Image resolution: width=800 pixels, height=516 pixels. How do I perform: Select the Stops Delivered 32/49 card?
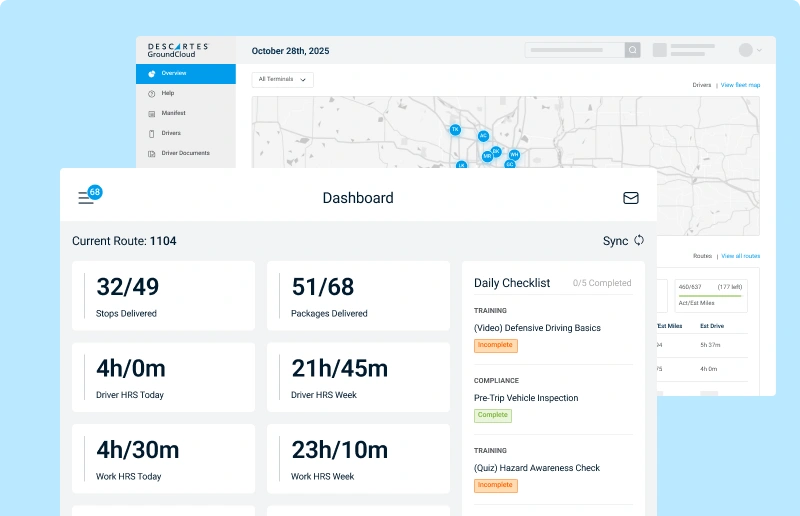163,295
